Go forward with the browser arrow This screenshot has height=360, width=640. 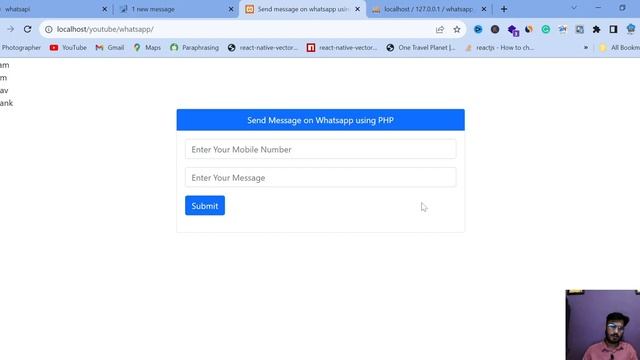click(x=10, y=29)
